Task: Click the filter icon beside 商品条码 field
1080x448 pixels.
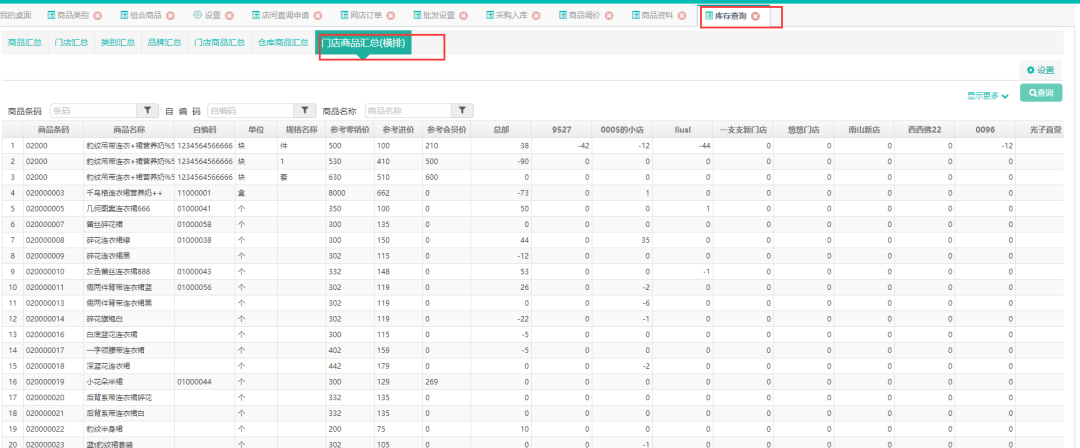Action: pos(147,110)
